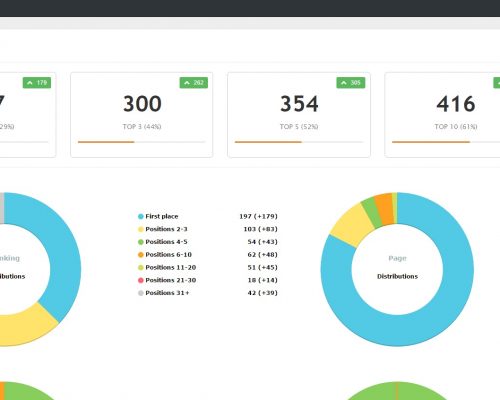Click the TOP 5 card progress bar
The image size is (500, 400).
coord(299,142)
